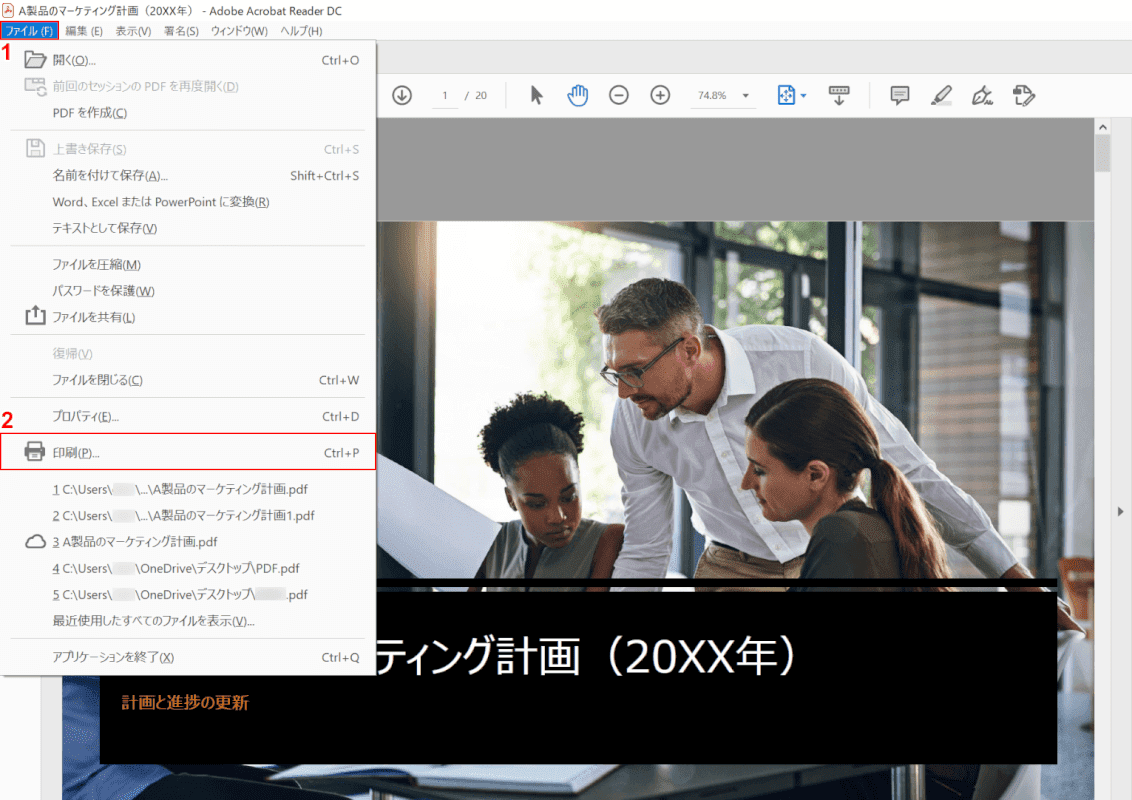Click the vertical scrollbar thumb
1132x800 pixels.
click(1102, 153)
